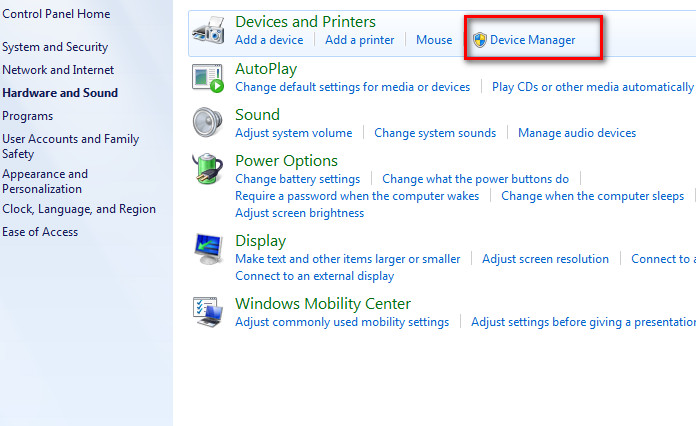Screen dimensions: 696x426
Task: Select Hardware and Sound in sidebar
Action: [x=60, y=93]
